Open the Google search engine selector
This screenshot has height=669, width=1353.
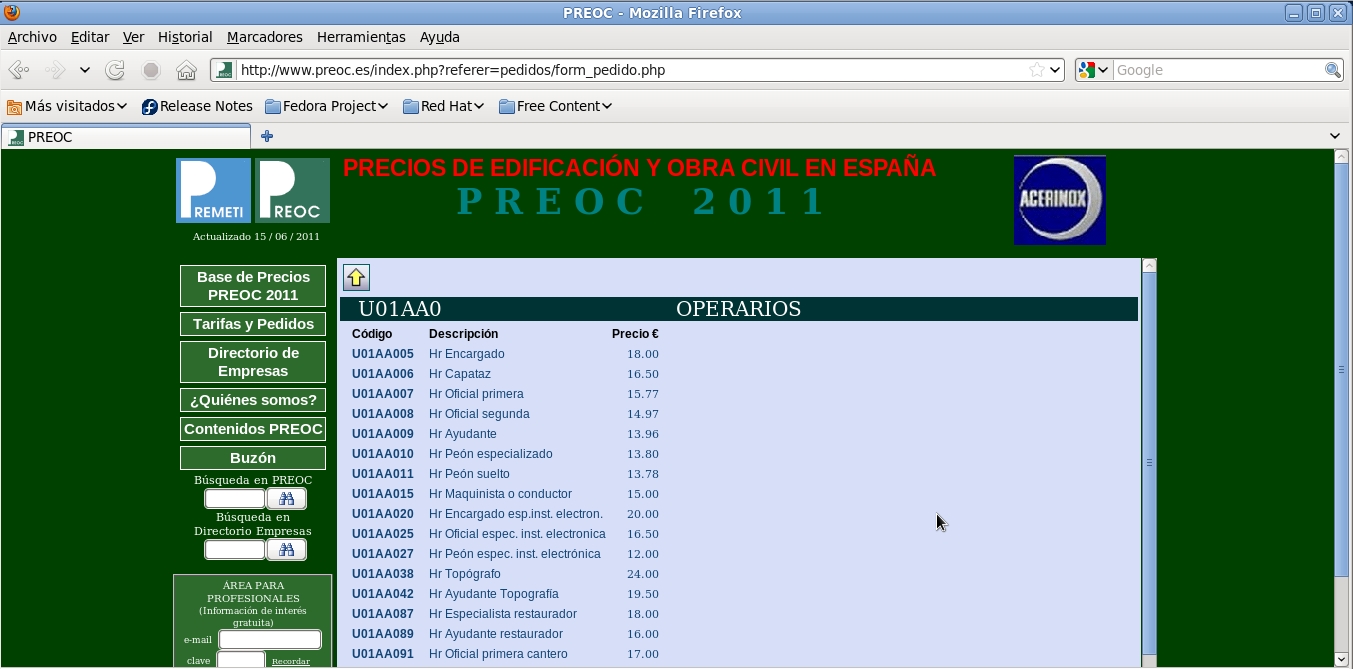pos(1094,70)
